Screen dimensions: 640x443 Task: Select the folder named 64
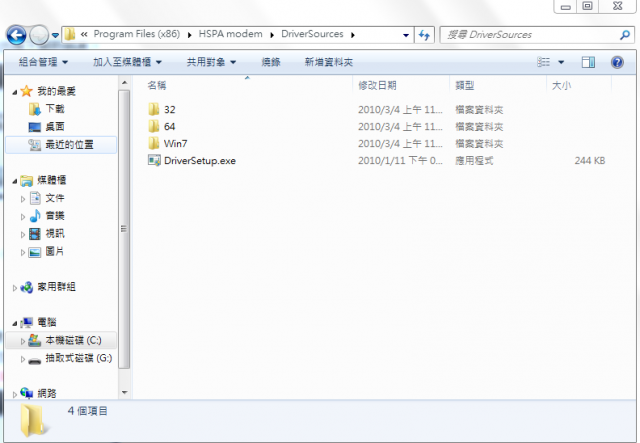[x=169, y=127]
